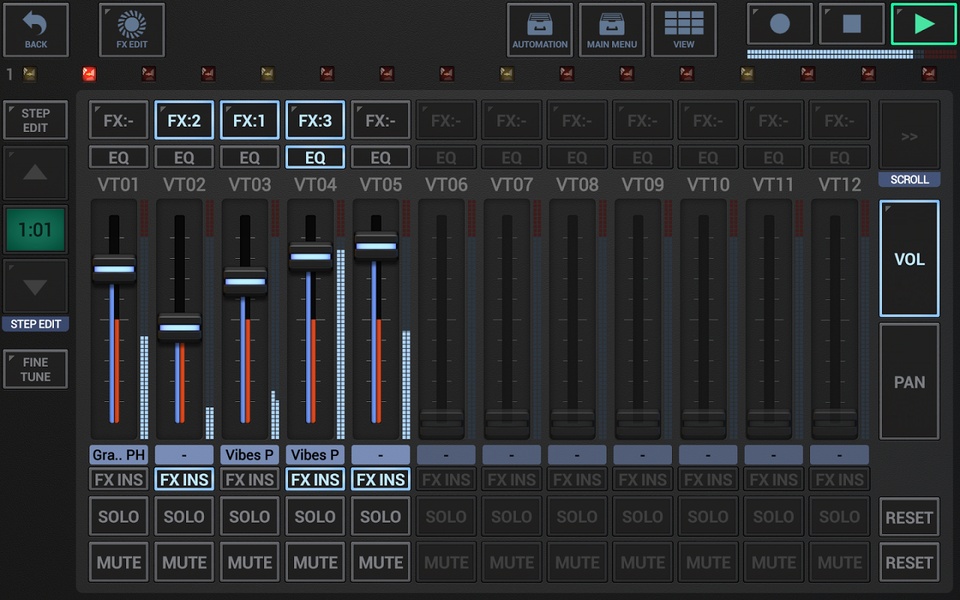960x600 pixels.
Task: Toggle EQ on track VT03
Action: click(x=250, y=157)
